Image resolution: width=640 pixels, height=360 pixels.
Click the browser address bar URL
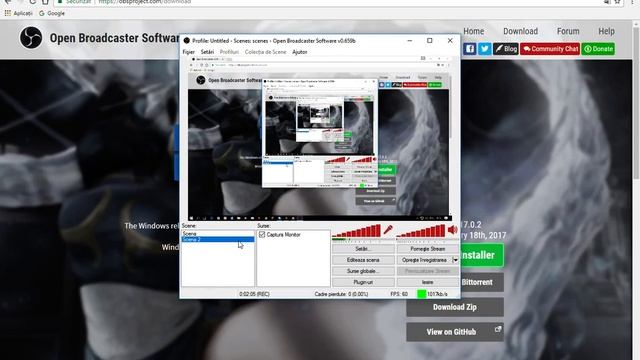pyautogui.click(x=144, y=2)
